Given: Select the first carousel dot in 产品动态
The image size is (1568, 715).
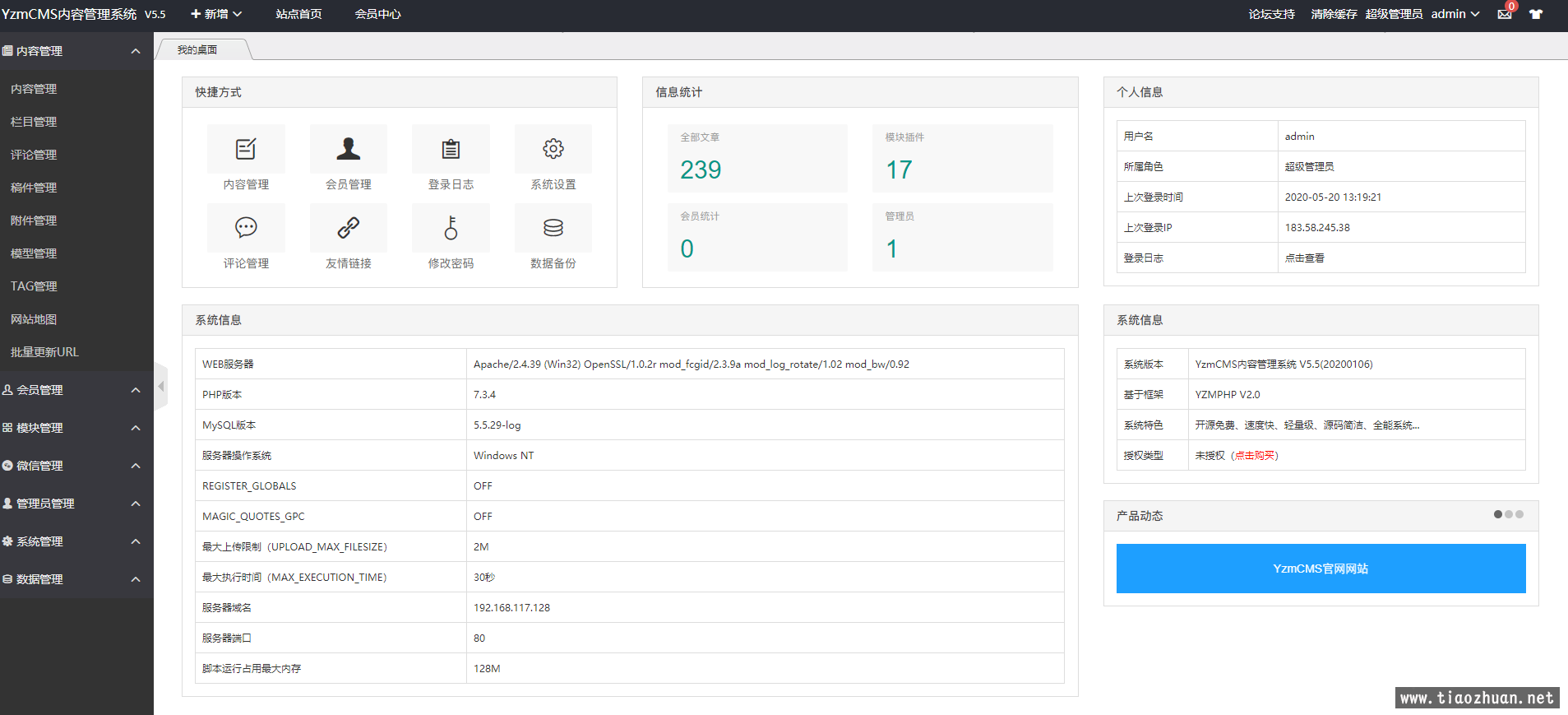Looking at the screenshot, I should click(x=1498, y=514).
